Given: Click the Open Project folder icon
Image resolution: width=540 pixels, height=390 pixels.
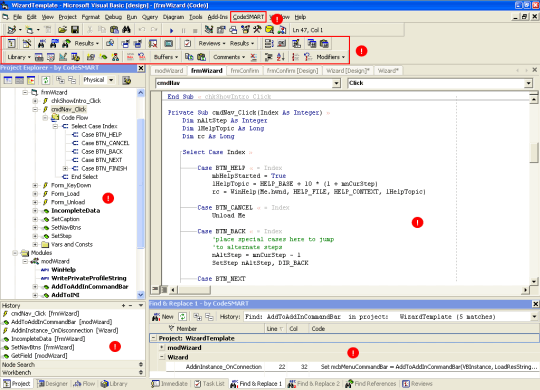Looking at the screenshot, I should (x=62, y=30).
